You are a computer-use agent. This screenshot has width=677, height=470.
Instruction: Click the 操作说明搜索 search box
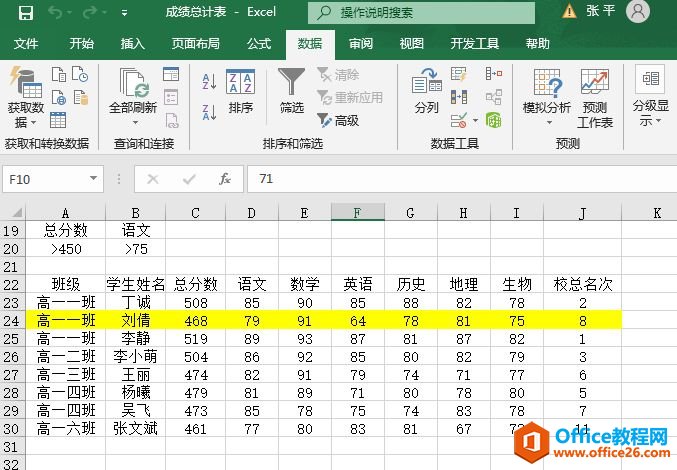(421, 13)
